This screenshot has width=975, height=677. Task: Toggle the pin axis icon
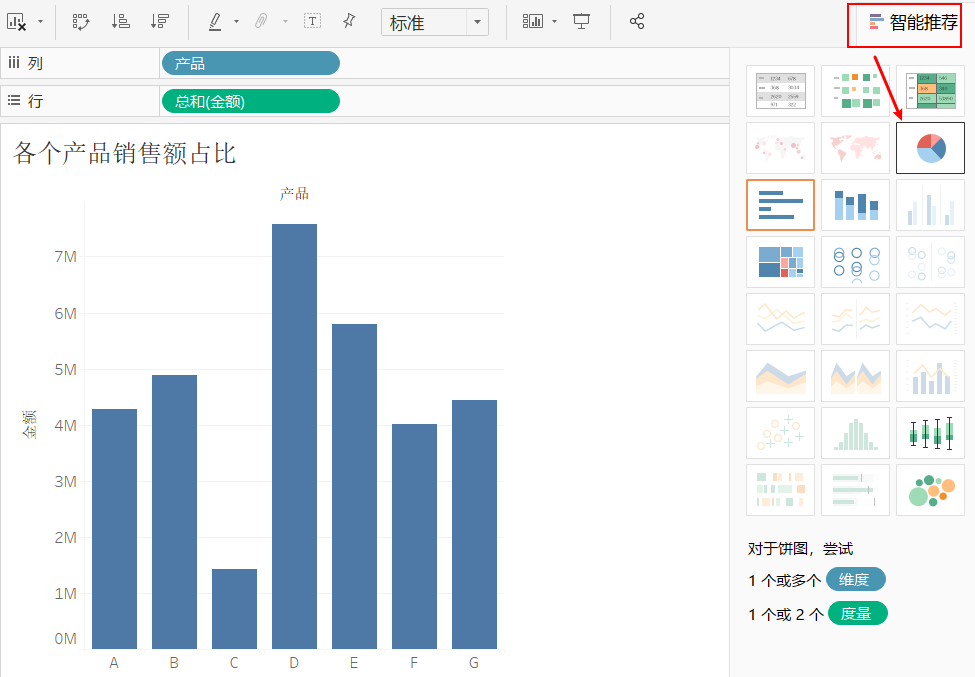coord(349,21)
